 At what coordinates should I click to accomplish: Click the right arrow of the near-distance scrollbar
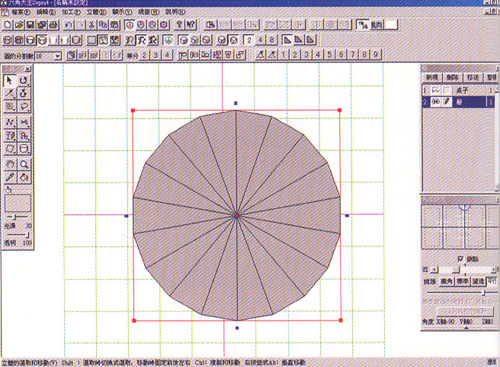[494, 269]
